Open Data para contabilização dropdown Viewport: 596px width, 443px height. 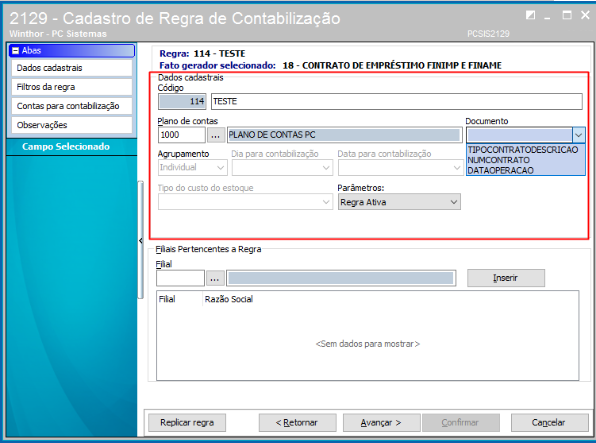click(x=400, y=168)
